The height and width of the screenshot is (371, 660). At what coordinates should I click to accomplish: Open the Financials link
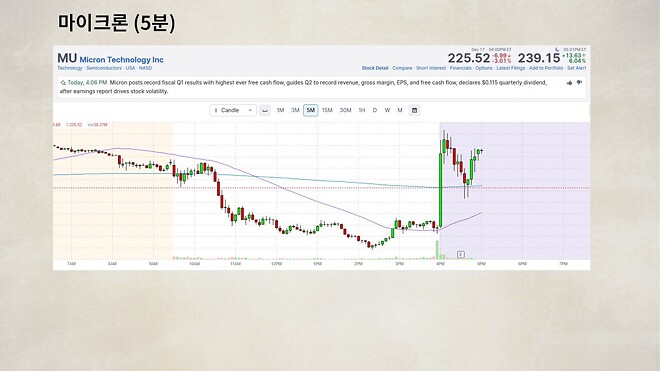click(460, 68)
